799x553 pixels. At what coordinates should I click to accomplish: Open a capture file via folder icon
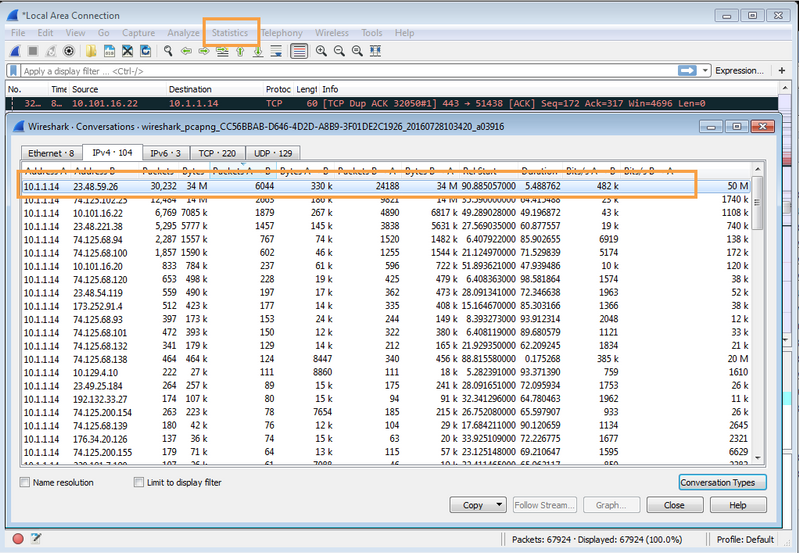[91, 51]
